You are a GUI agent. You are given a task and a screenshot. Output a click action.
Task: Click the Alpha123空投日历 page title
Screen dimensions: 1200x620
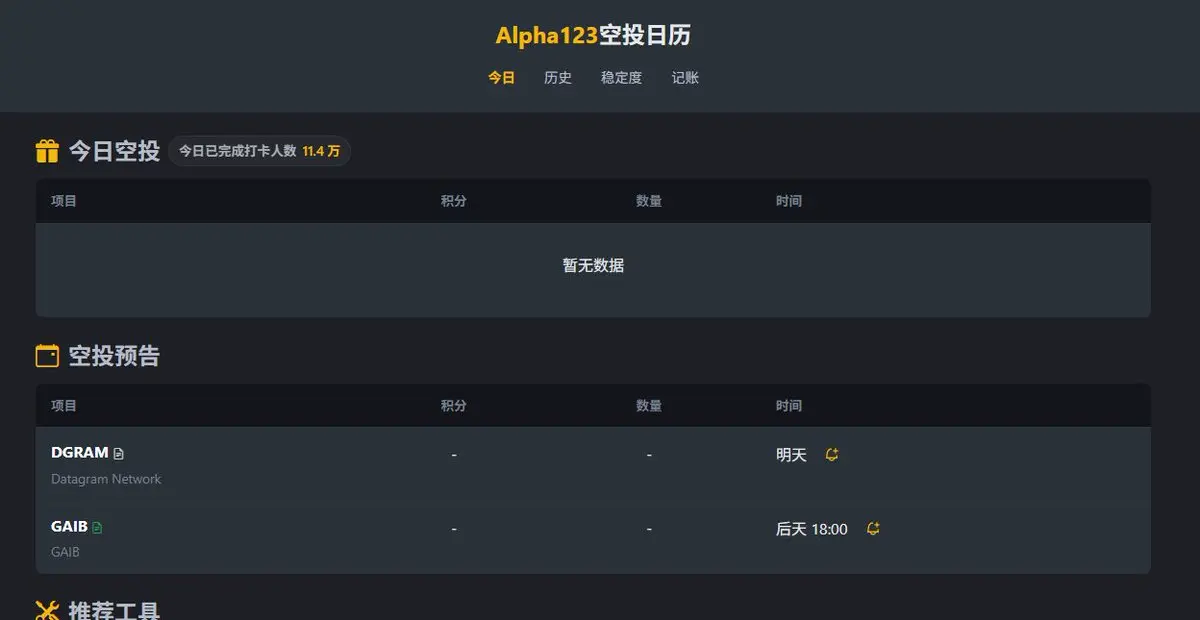tap(593, 36)
